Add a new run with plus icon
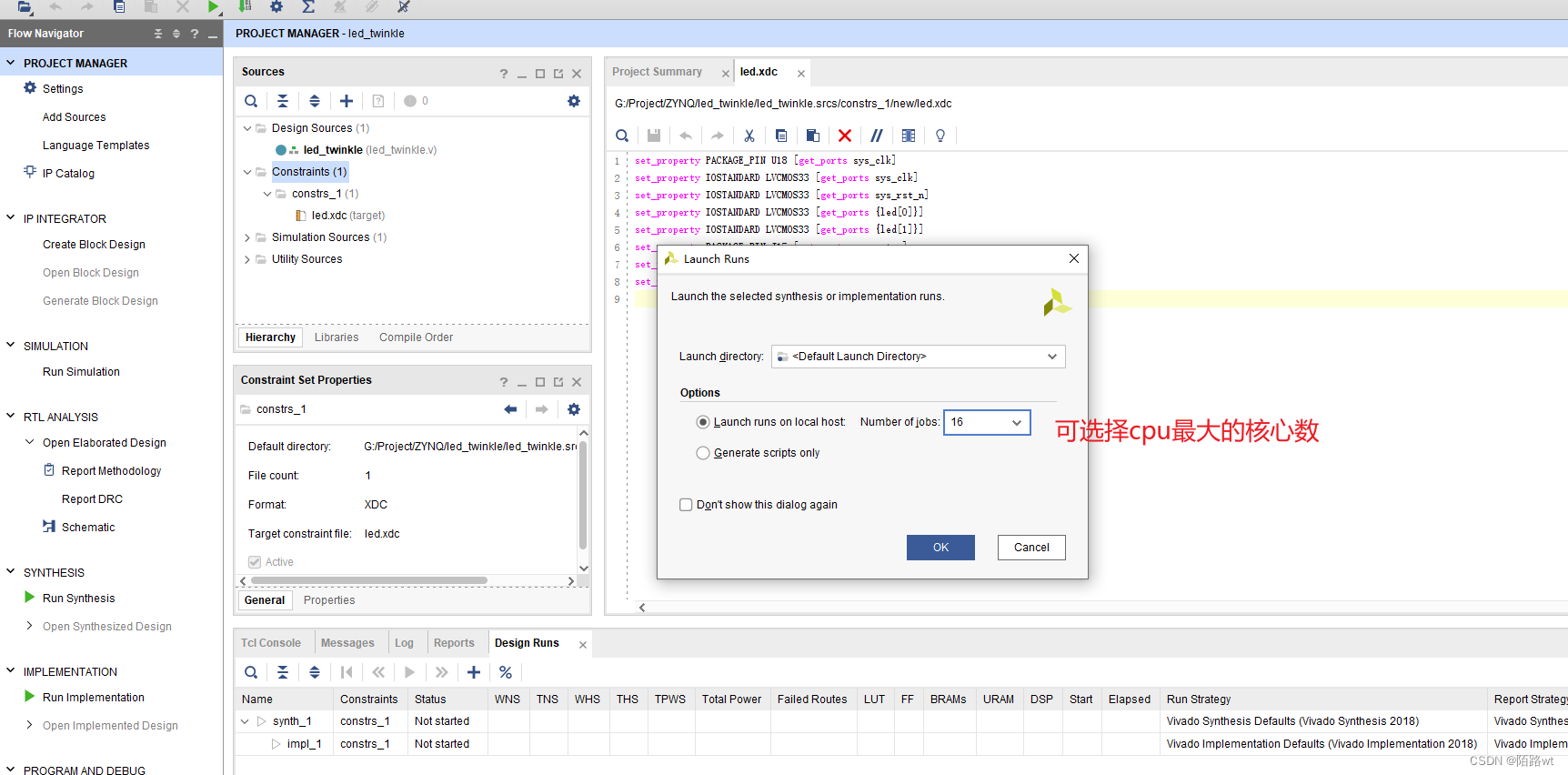The height and width of the screenshot is (775, 1568). pos(474,672)
